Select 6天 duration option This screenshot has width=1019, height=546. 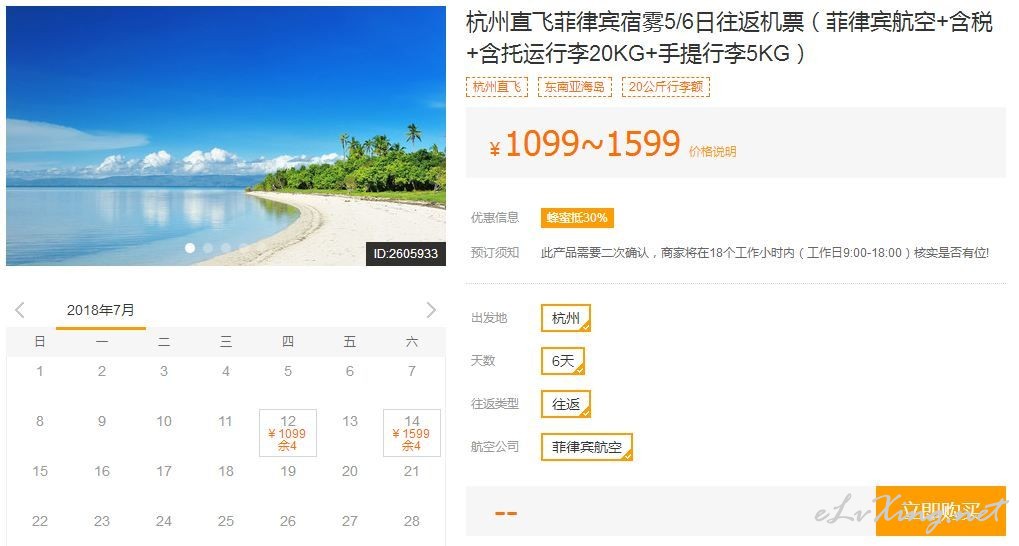[563, 361]
